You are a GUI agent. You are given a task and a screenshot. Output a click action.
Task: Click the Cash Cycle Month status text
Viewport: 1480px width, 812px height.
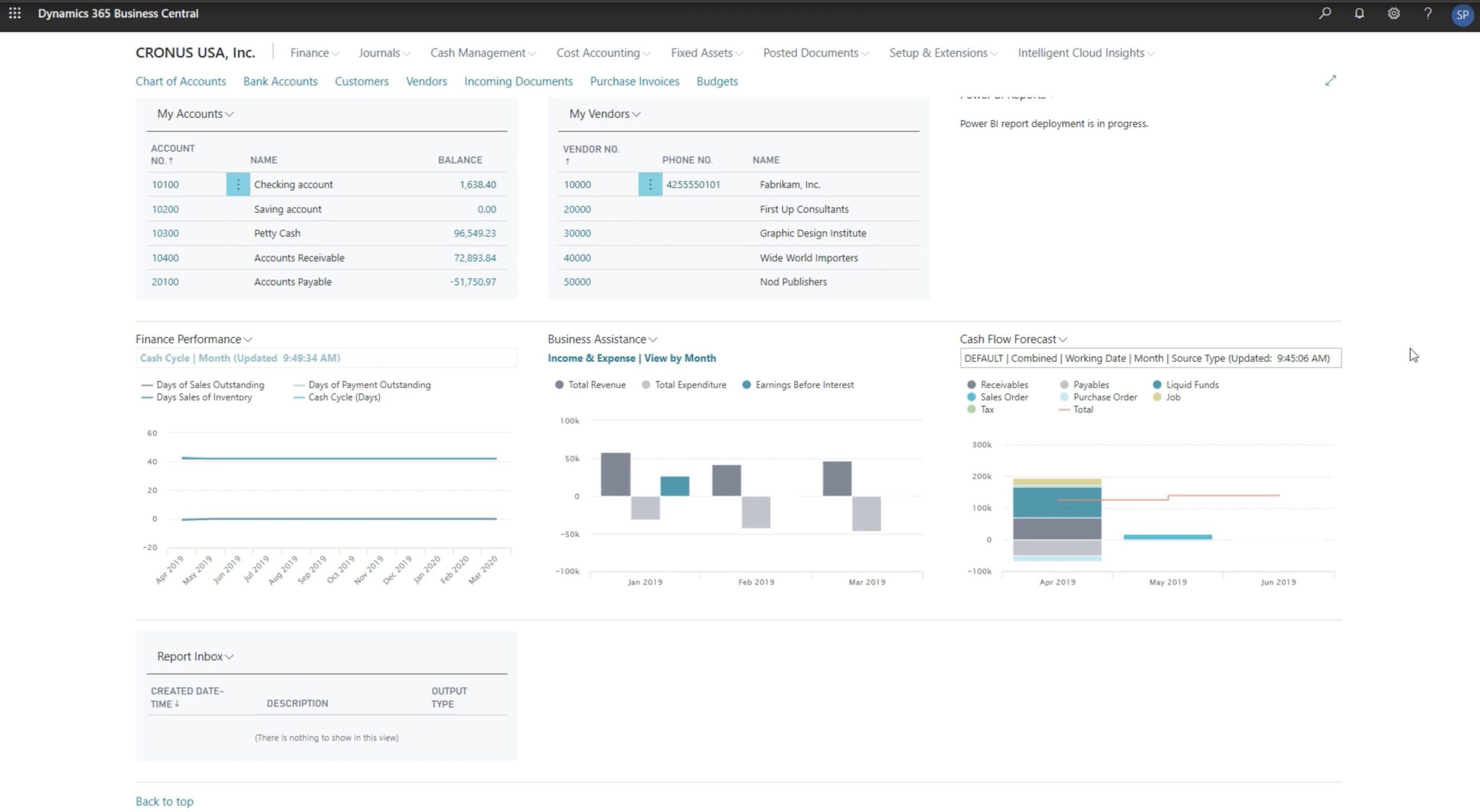click(x=240, y=358)
